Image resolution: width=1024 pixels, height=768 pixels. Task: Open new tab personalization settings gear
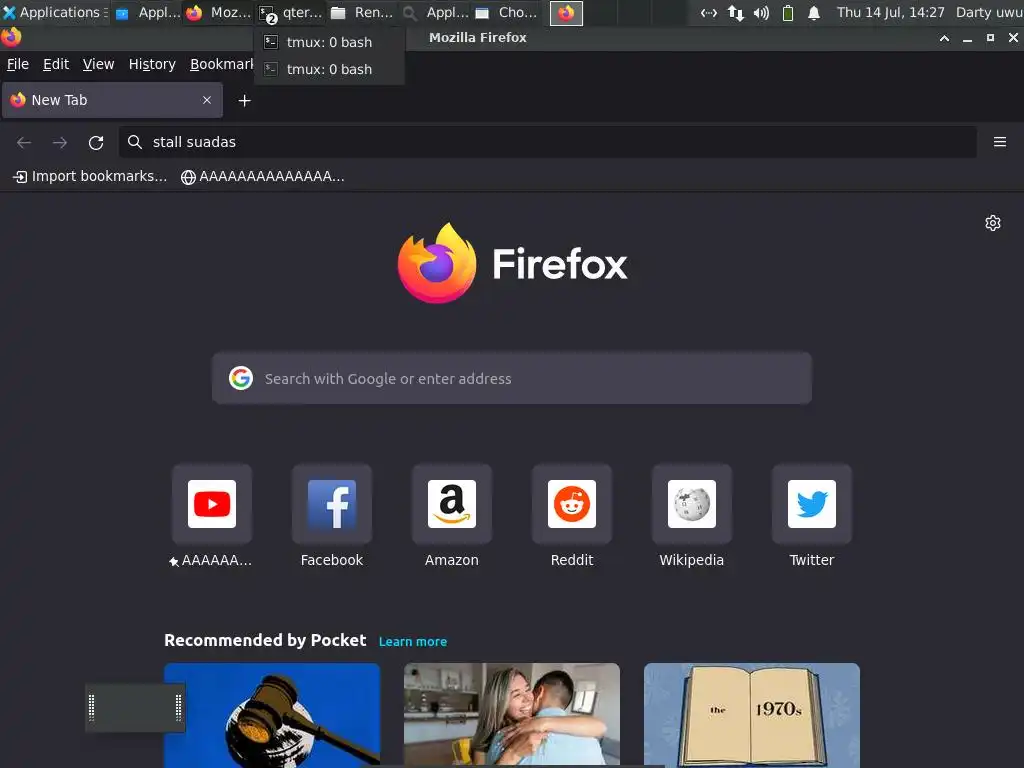pos(993,223)
